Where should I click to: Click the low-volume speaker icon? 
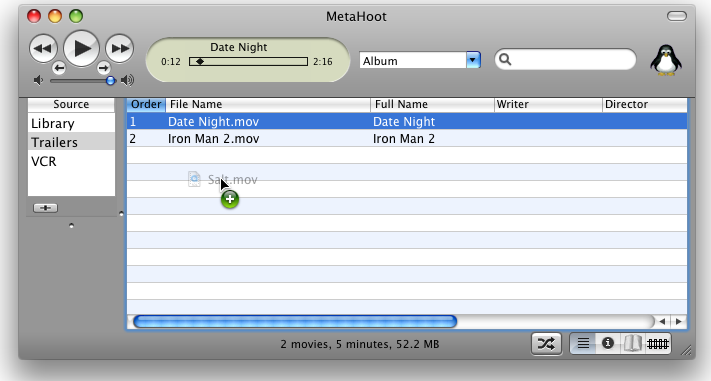pos(39,80)
